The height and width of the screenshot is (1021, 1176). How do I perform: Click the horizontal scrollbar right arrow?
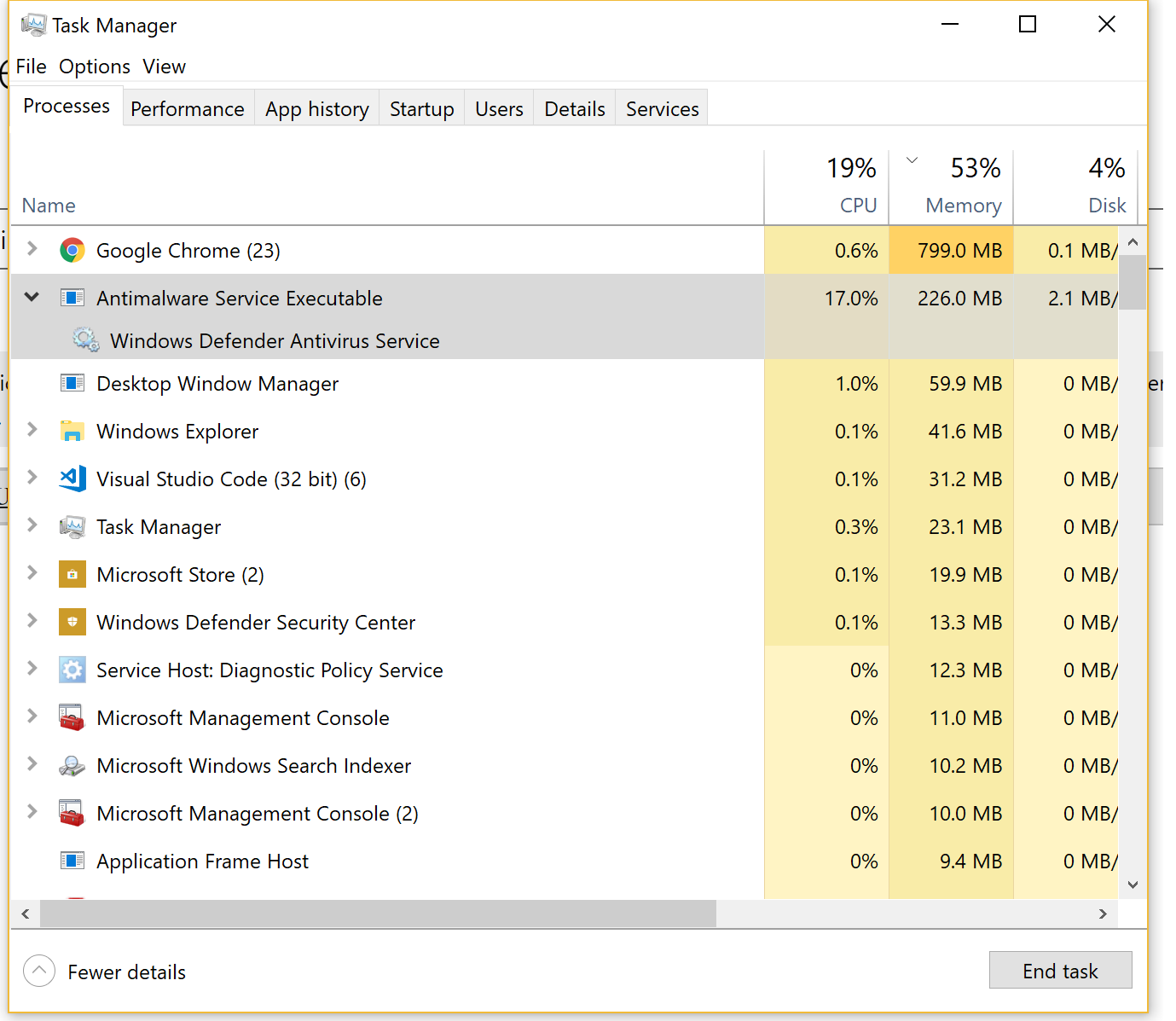click(x=1103, y=914)
